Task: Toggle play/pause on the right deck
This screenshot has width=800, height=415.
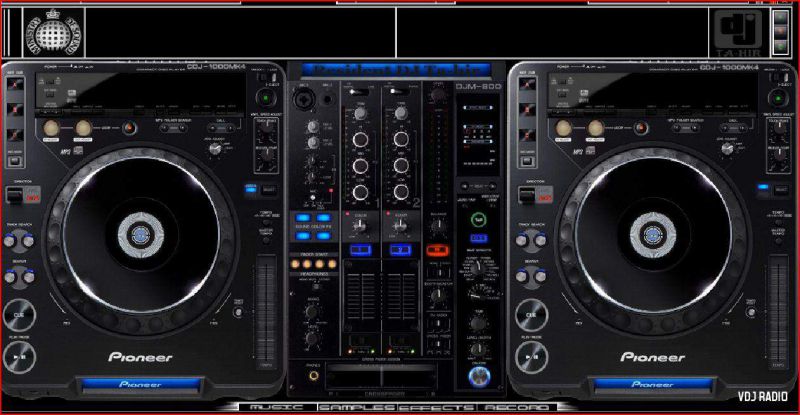Action: pos(531,357)
